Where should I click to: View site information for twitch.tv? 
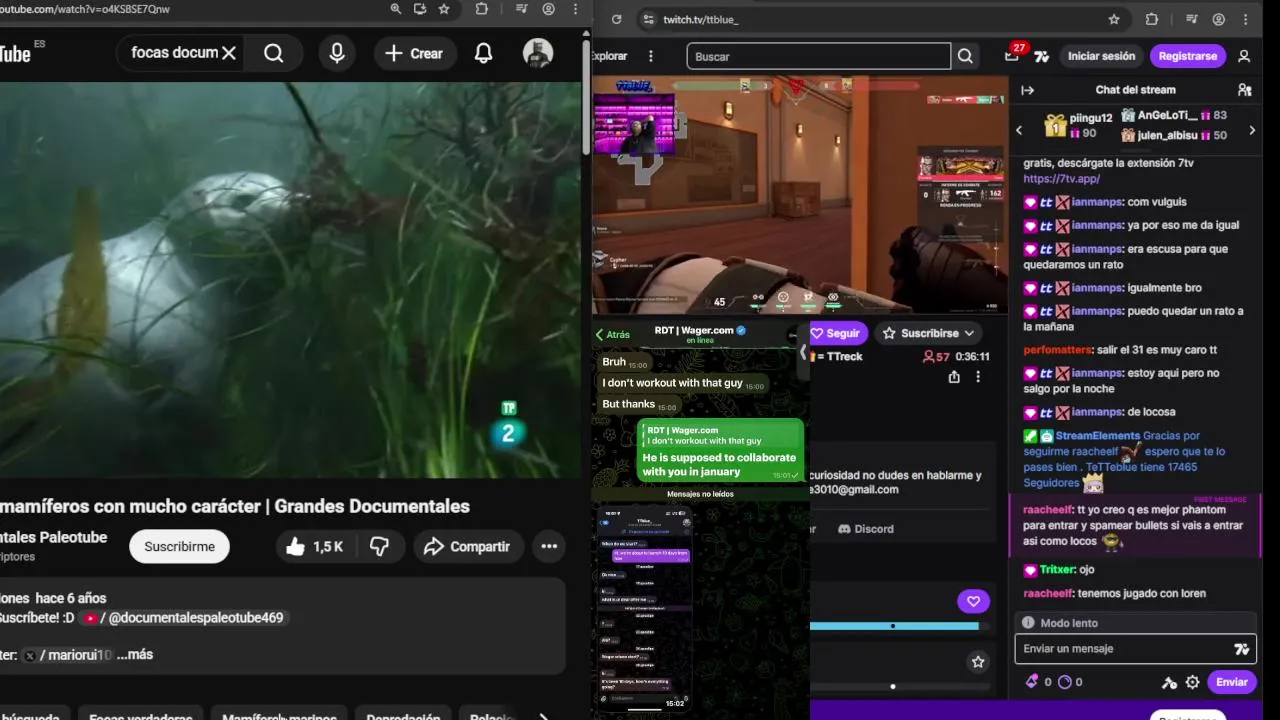point(648,19)
